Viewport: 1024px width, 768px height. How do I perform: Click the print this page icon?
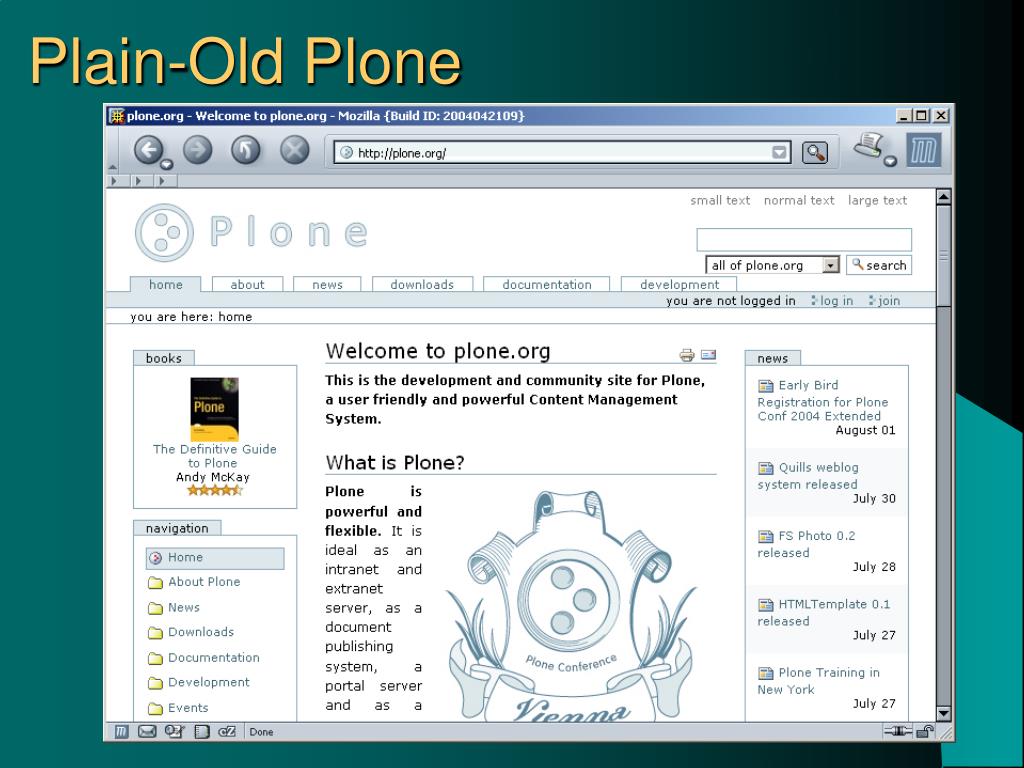pos(687,355)
